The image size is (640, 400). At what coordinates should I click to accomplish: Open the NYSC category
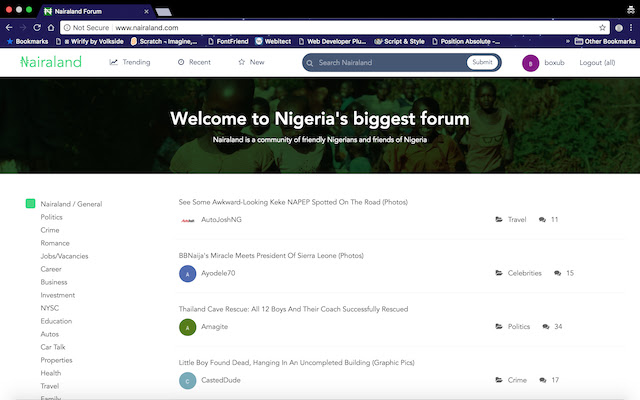click(49, 308)
